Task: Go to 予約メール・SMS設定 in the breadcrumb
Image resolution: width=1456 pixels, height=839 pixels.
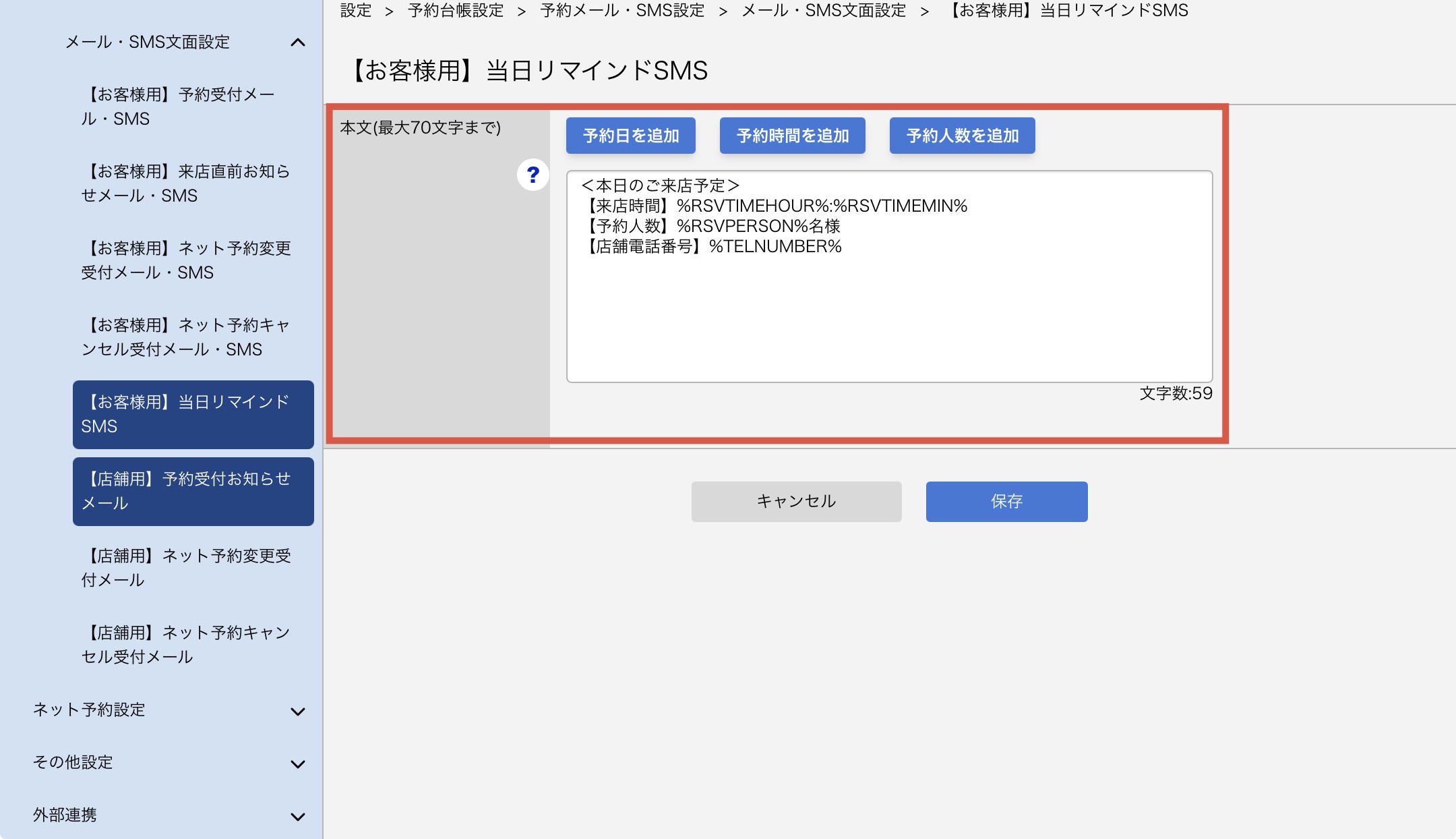Action: (622, 10)
